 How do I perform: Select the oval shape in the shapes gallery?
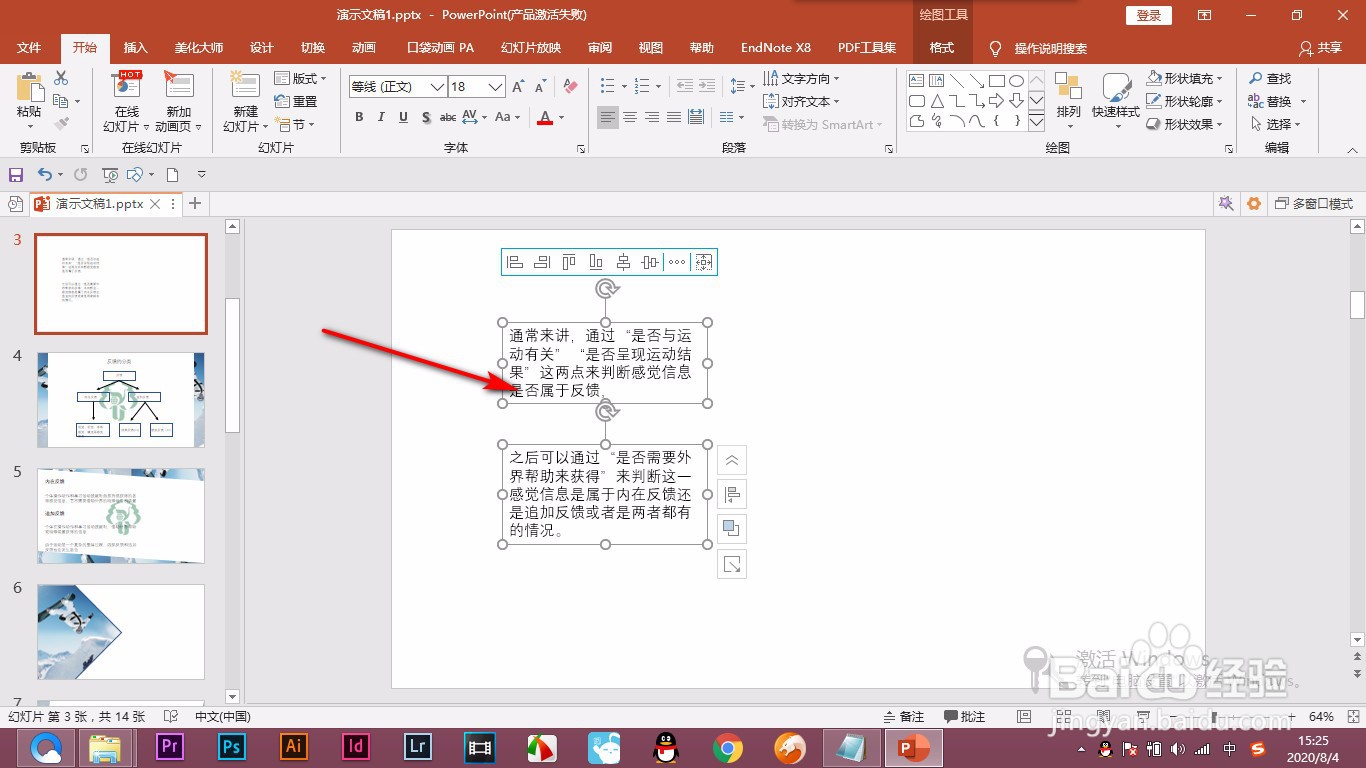pyautogui.click(x=1016, y=81)
